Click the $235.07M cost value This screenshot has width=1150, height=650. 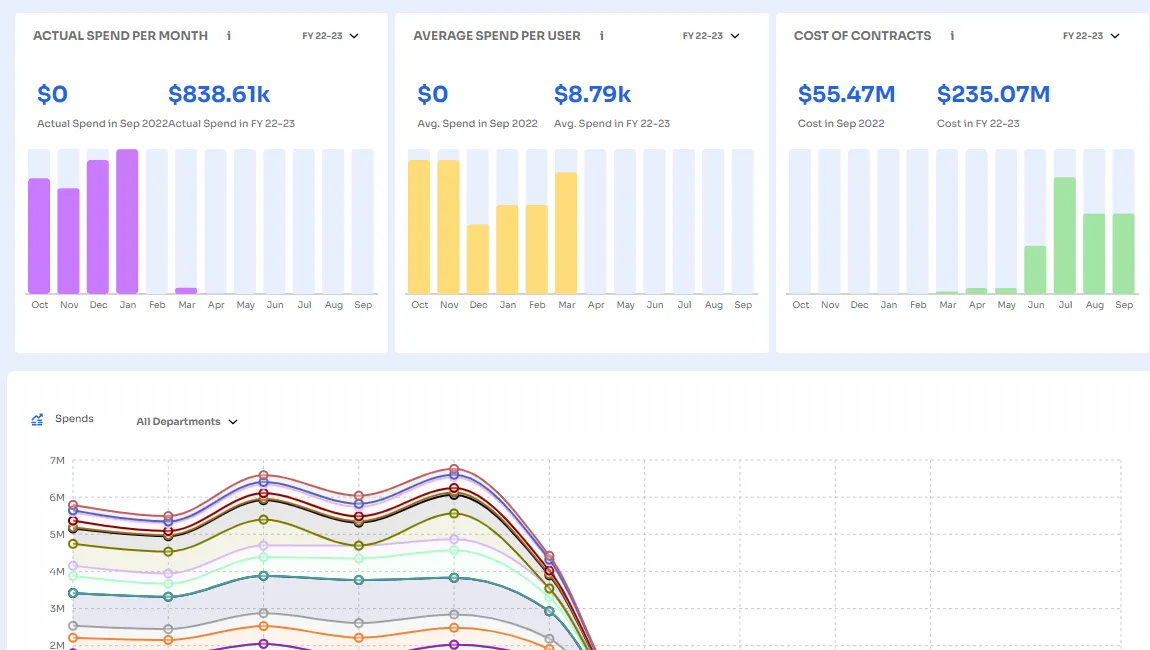[993, 94]
